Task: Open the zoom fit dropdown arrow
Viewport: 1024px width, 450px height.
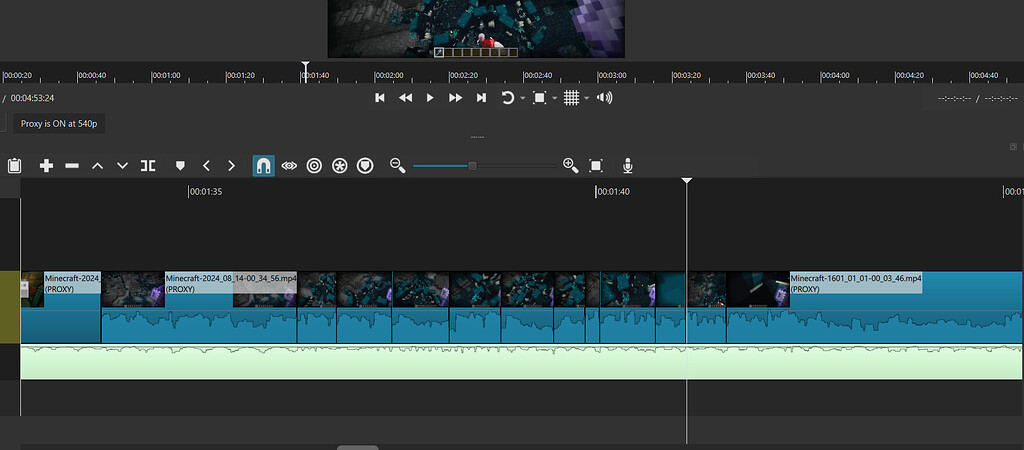Action: (x=554, y=98)
